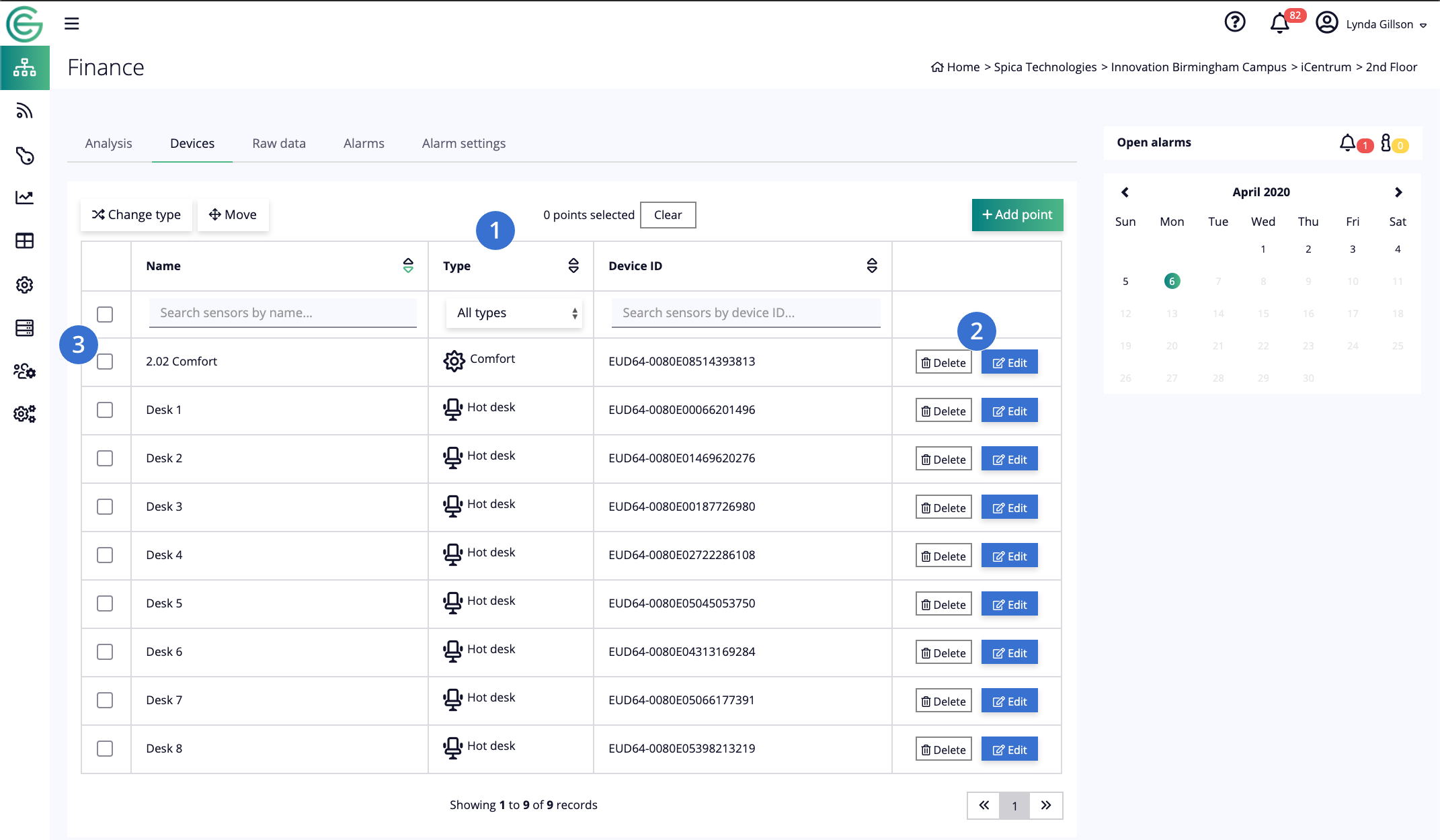Open the organization hierarchy sidebar icon
This screenshot has height=840, width=1440.
[25, 67]
